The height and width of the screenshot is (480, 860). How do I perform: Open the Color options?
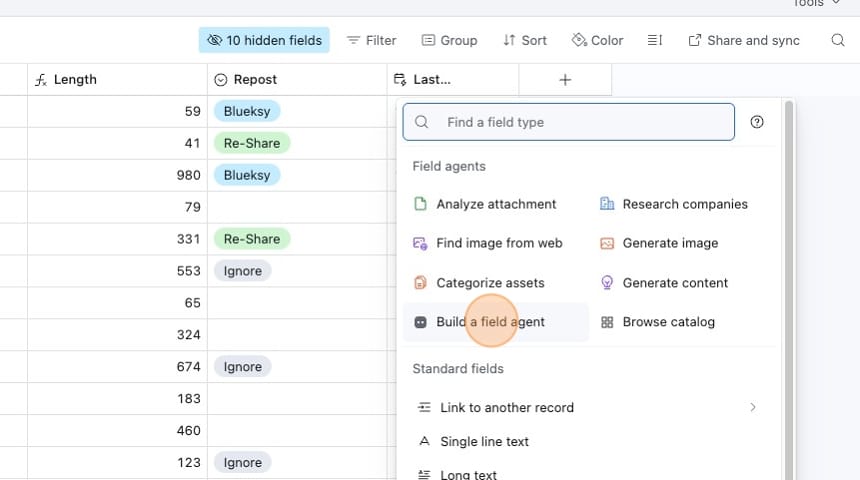pos(597,40)
